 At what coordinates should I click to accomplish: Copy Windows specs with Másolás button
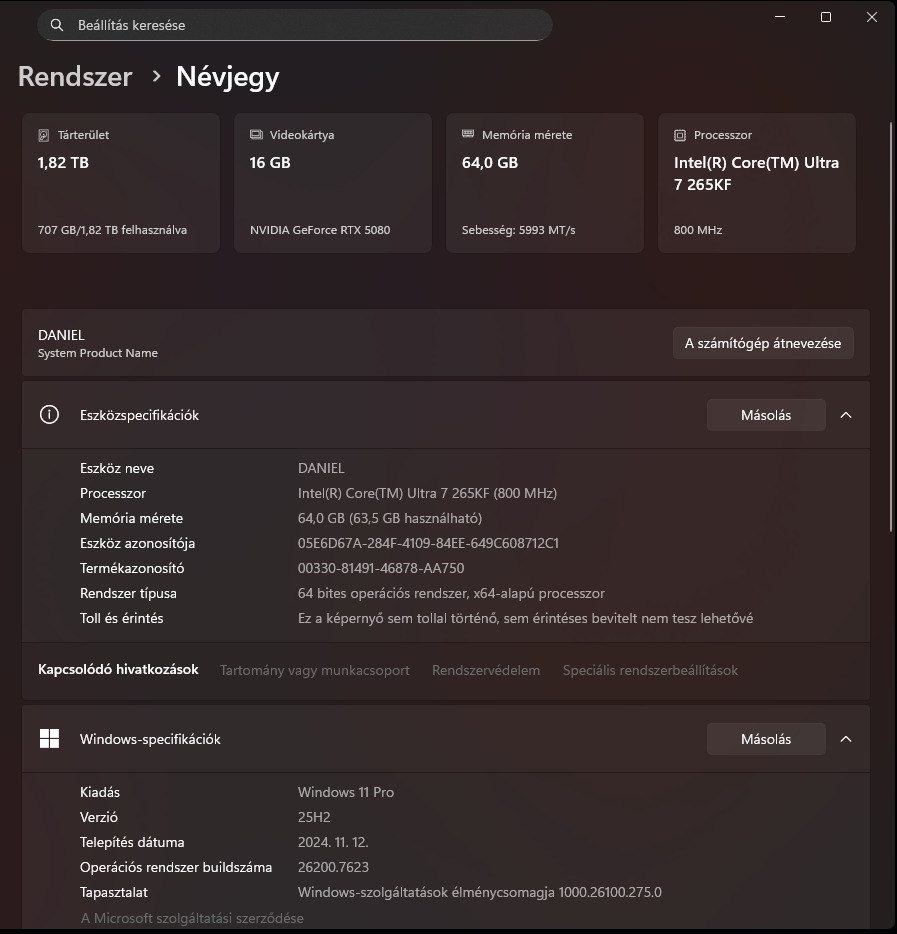tap(765, 739)
